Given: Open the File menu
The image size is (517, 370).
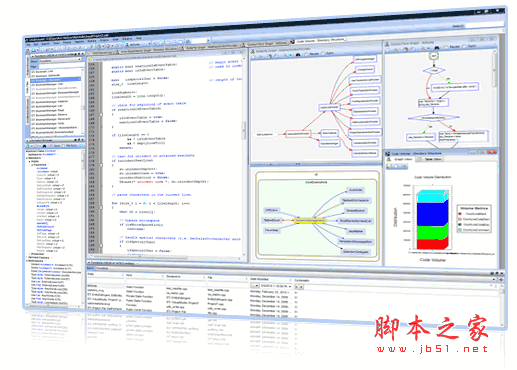Looking at the screenshot, I should [x=28, y=44].
